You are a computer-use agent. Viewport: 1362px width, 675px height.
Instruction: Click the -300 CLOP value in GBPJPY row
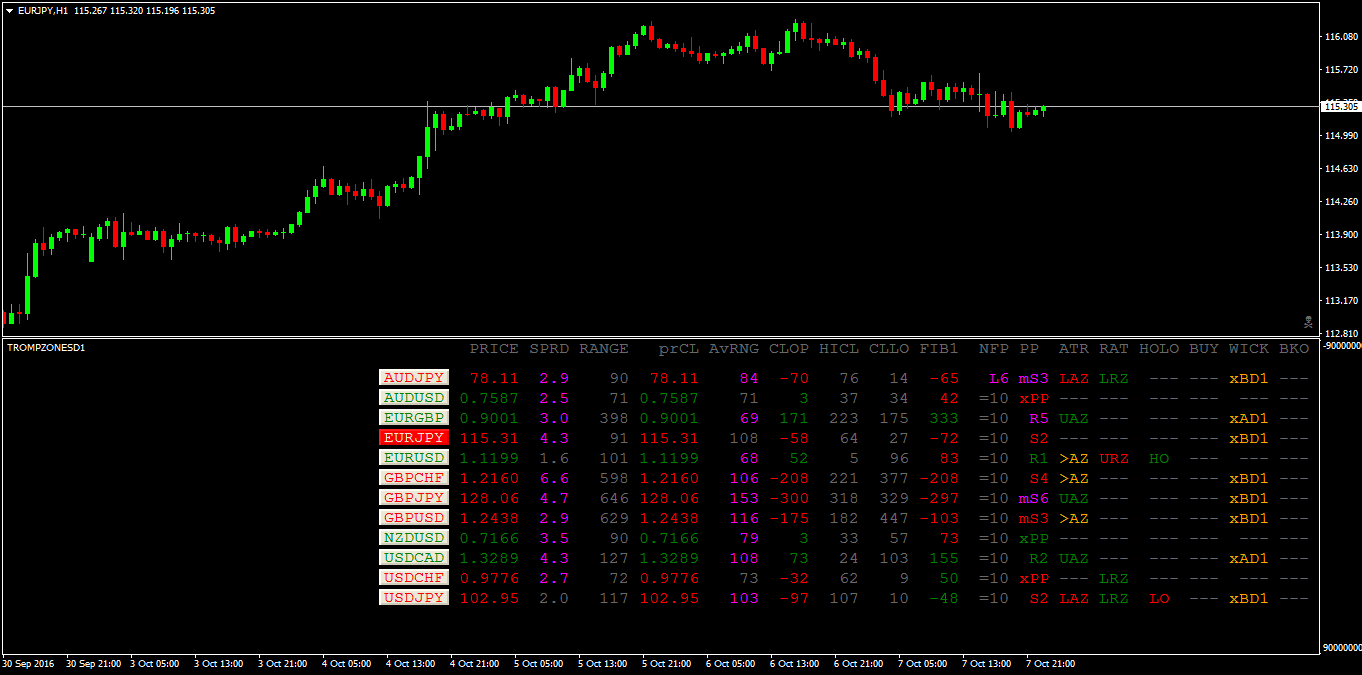pyautogui.click(x=789, y=499)
